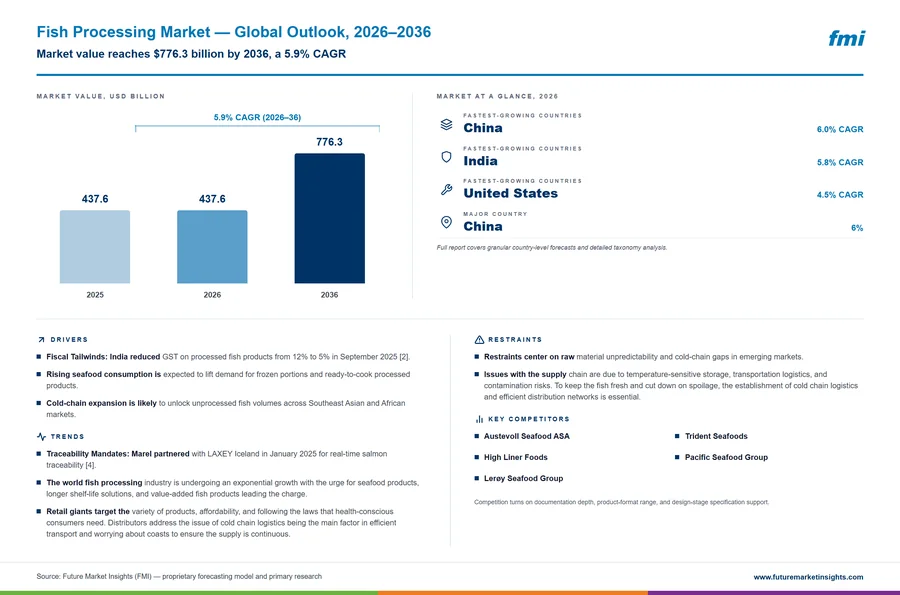
Task: Click the 2036 axis label
Action: (x=329, y=295)
